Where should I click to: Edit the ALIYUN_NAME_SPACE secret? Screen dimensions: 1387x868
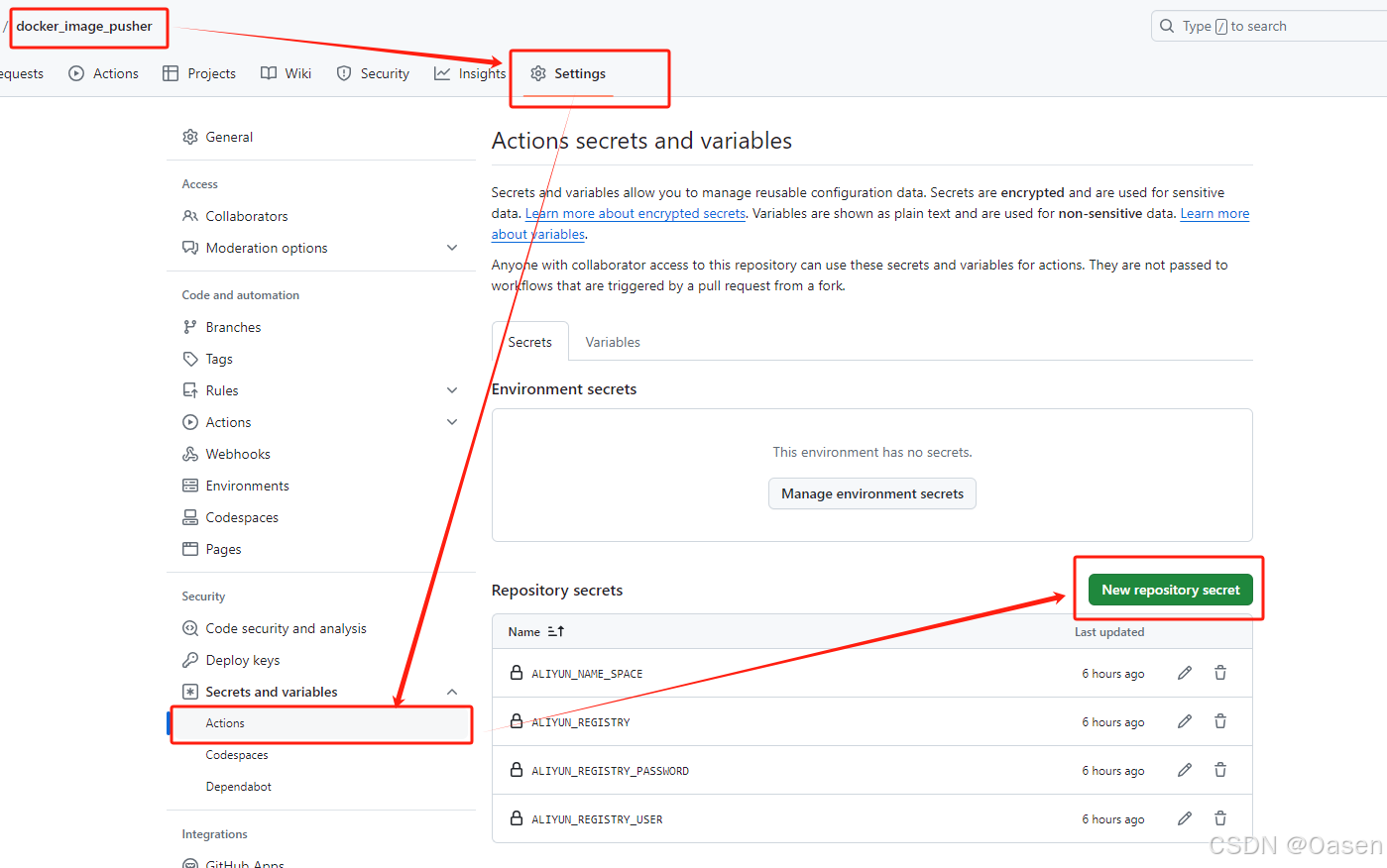pyautogui.click(x=1185, y=673)
